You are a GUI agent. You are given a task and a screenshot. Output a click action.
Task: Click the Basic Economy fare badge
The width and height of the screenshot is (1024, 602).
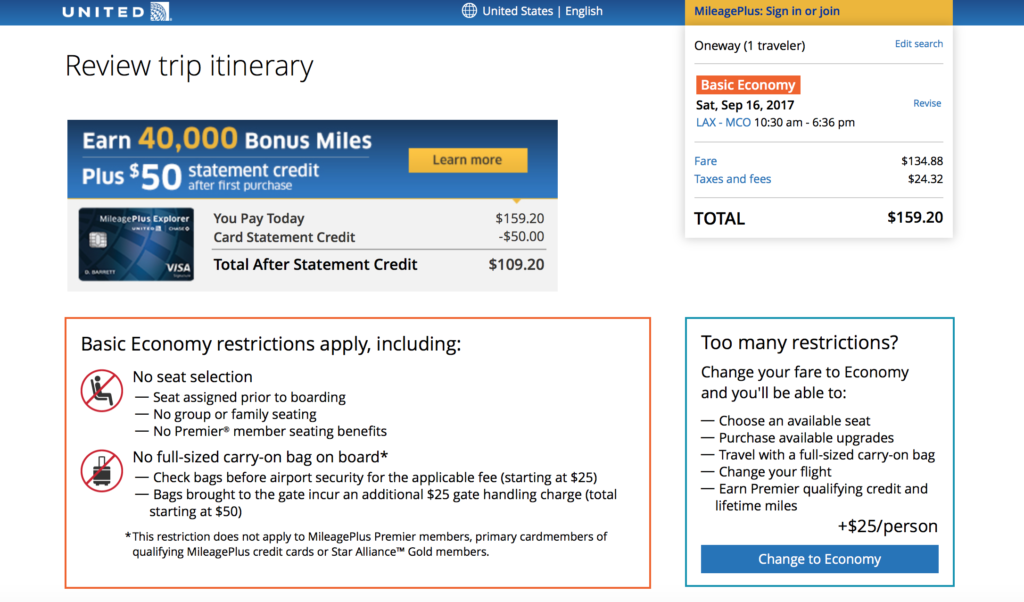click(747, 84)
